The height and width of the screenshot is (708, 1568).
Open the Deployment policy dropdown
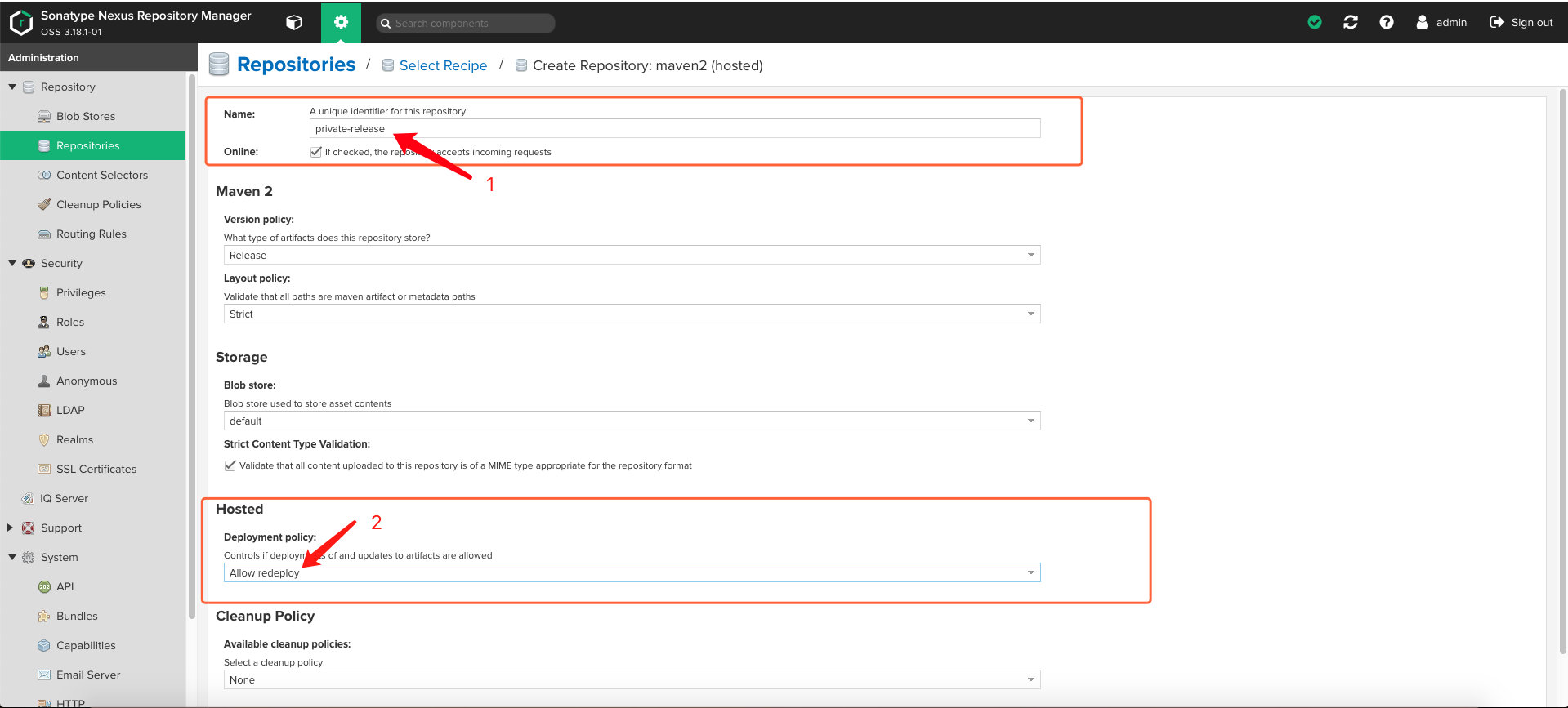631,573
